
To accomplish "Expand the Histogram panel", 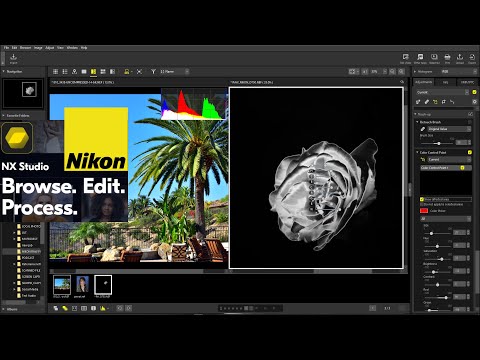I will 415,72.
